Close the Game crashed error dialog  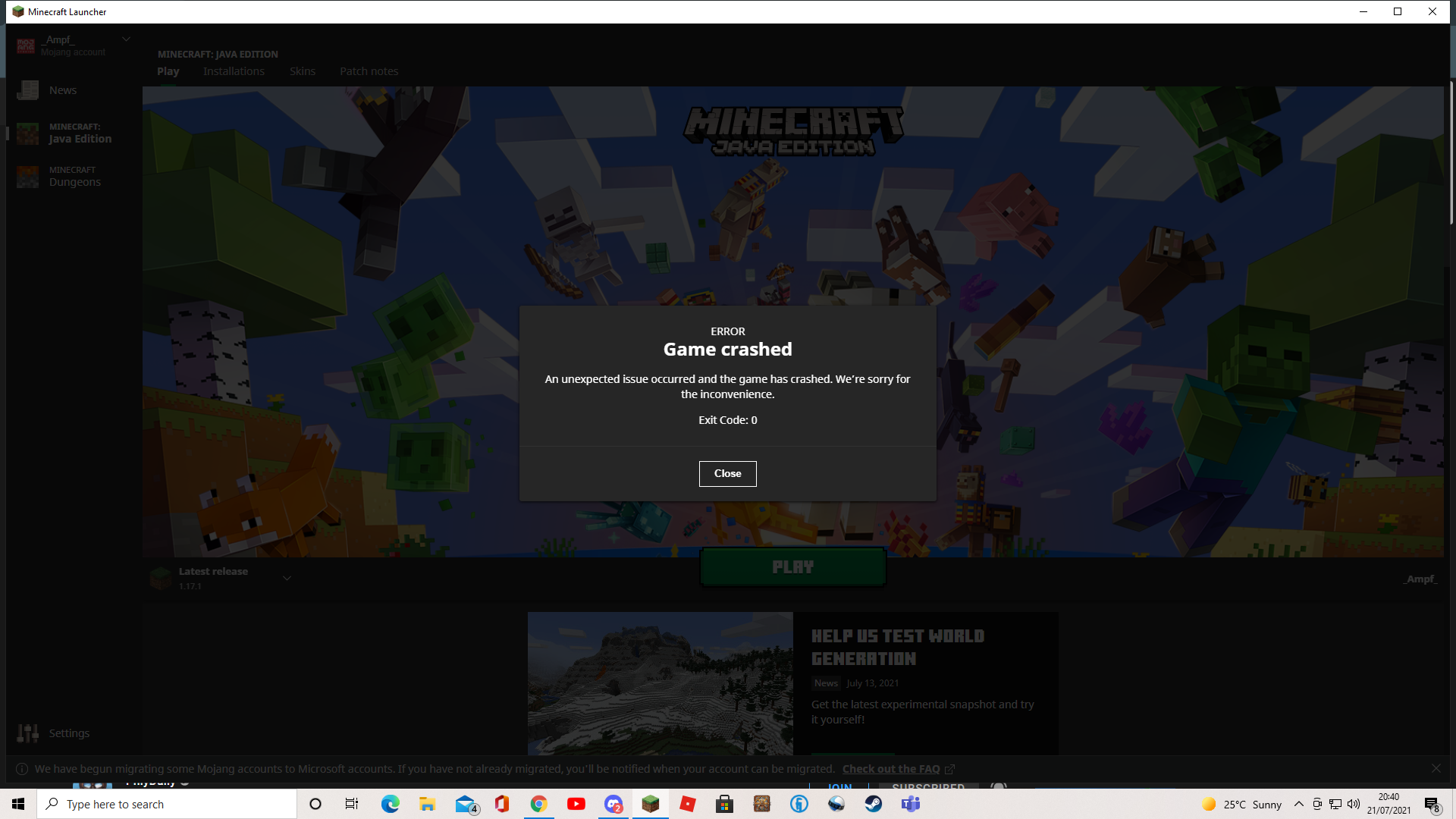point(727,473)
